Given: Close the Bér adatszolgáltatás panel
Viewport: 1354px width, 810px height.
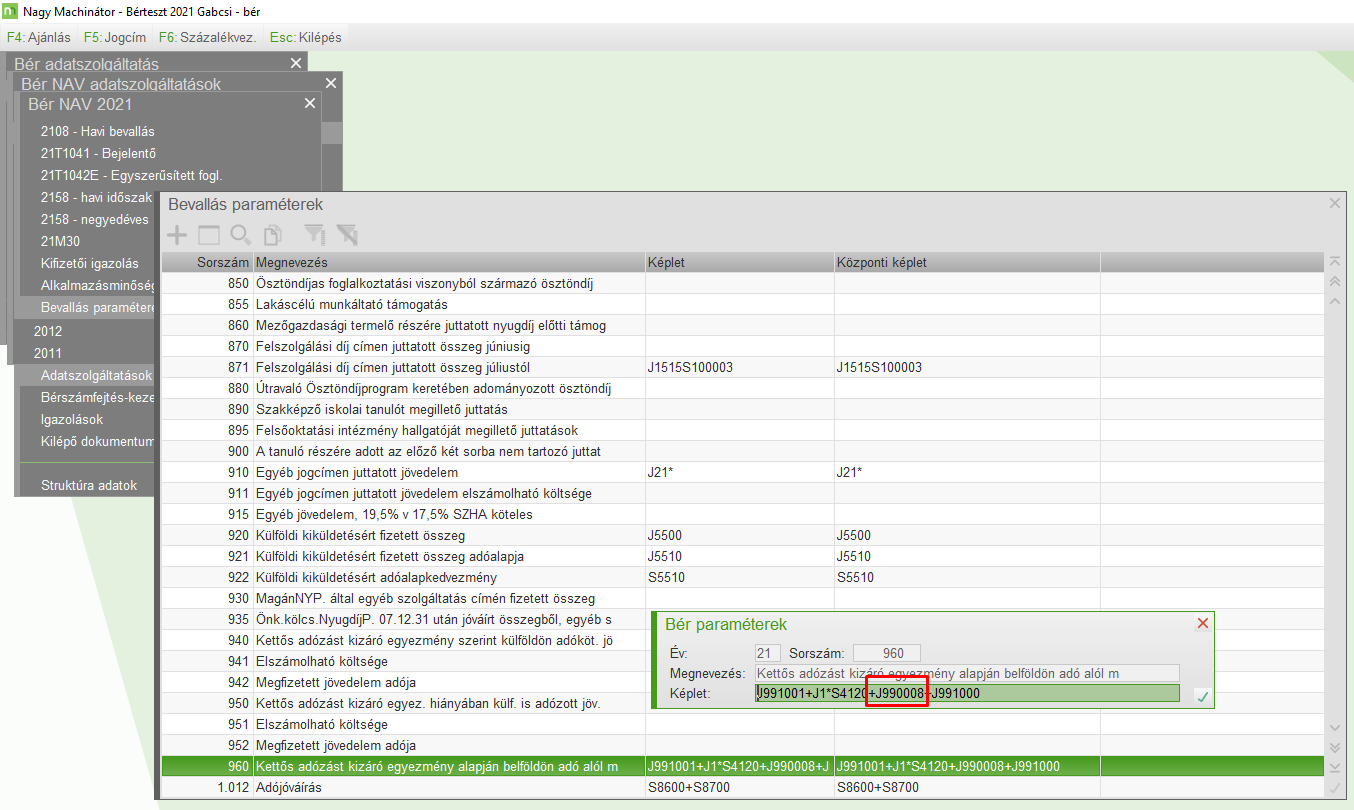Looking at the screenshot, I should tap(295, 63).
